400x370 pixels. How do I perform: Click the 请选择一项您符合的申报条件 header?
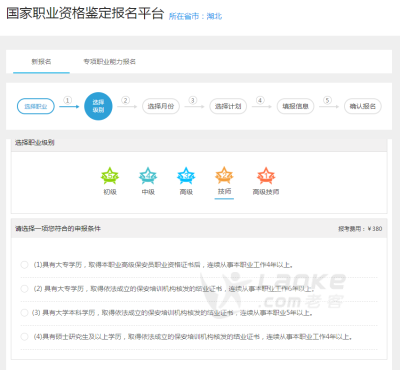tap(58, 229)
